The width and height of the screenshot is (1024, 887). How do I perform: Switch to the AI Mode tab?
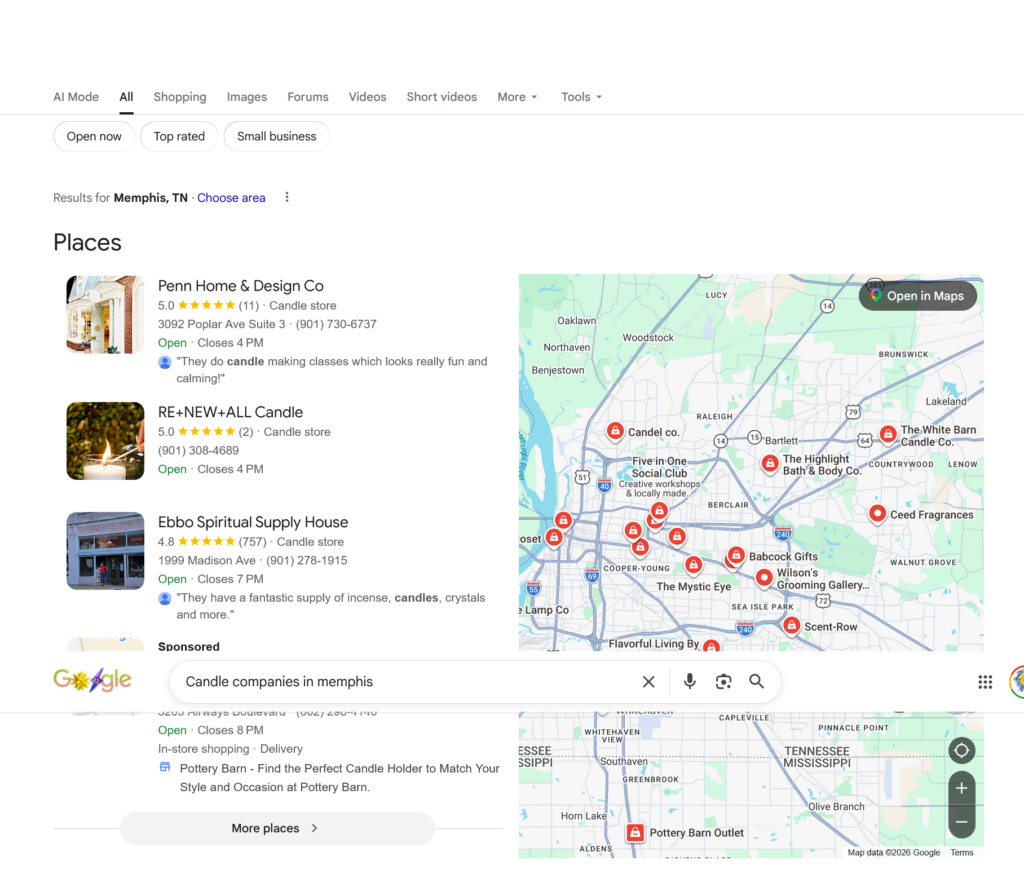(76, 97)
